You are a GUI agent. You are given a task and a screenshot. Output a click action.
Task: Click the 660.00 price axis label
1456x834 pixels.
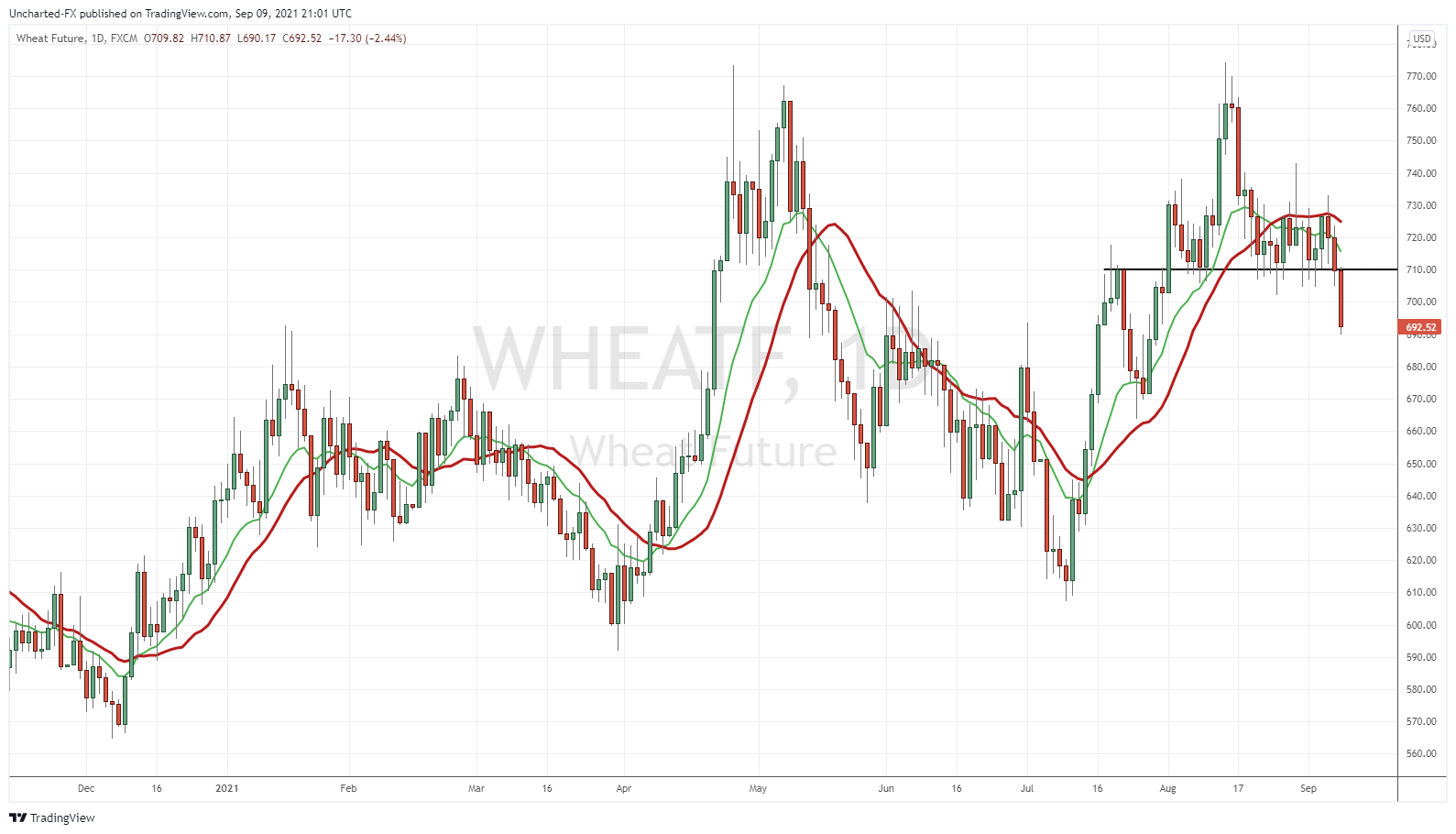[x=1421, y=431]
